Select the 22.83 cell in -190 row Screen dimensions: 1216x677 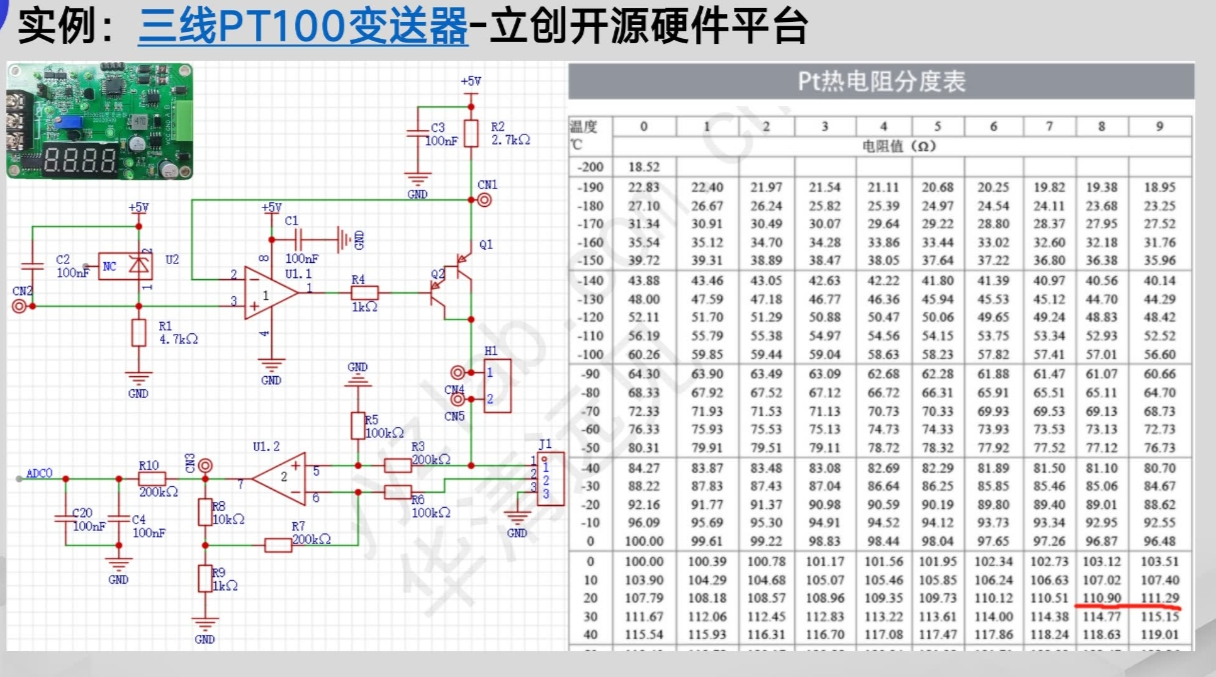[645, 187]
